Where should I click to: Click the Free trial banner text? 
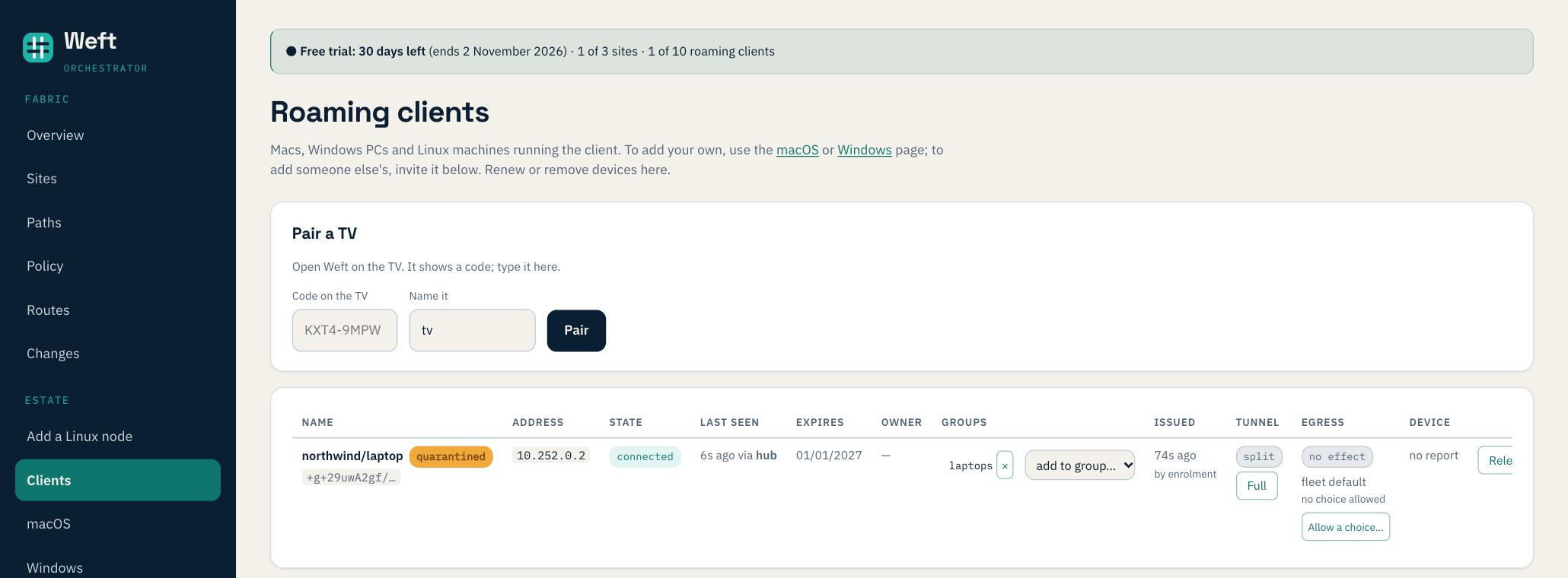531,51
